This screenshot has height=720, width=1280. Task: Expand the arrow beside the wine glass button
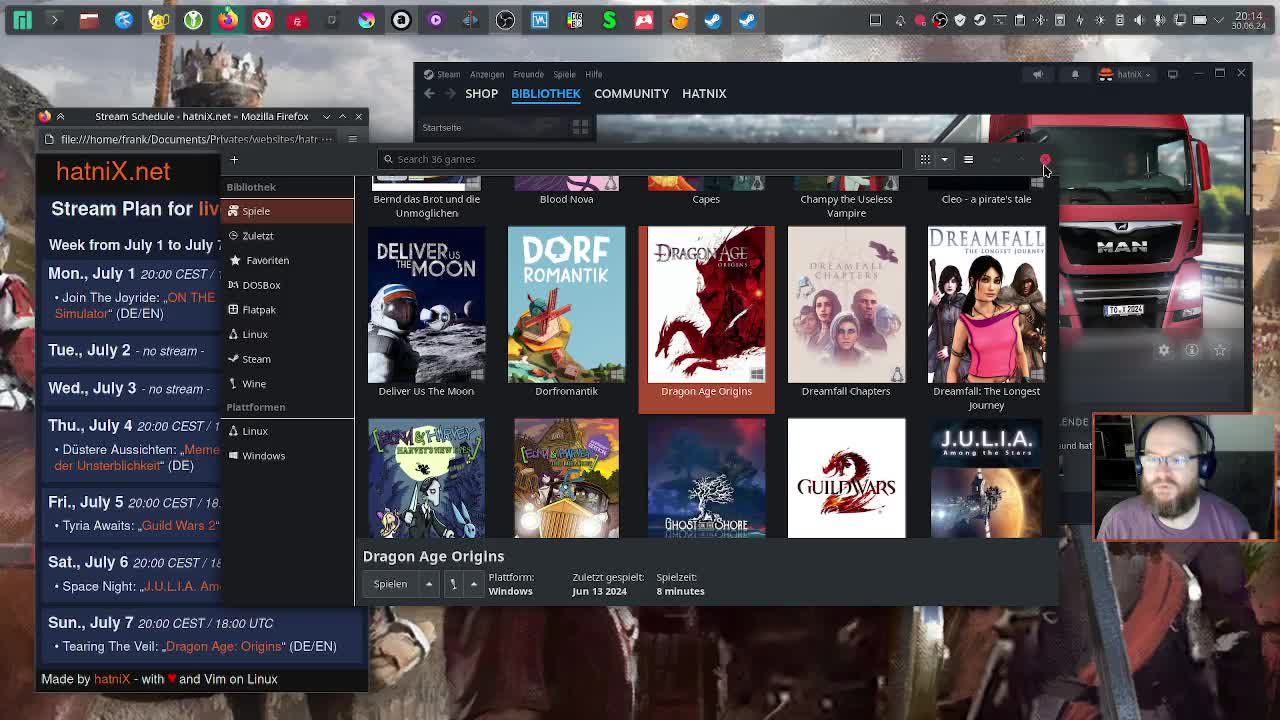point(474,584)
